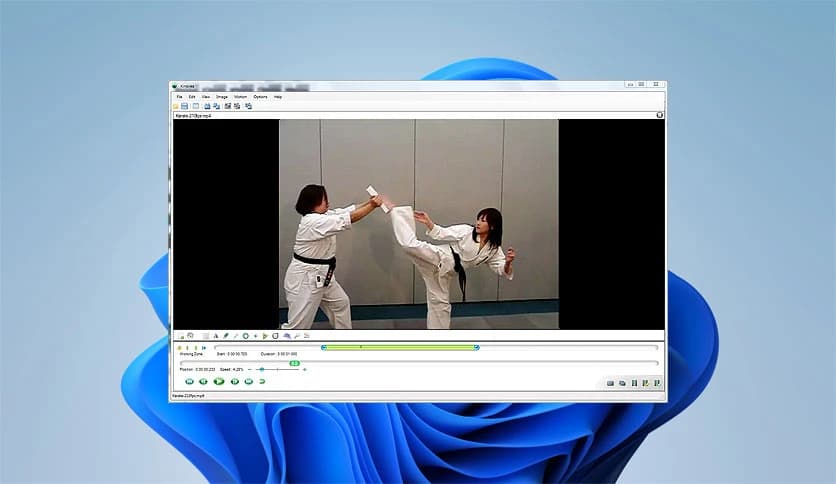The height and width of the screenshot is (484, 836).
Task: Select the line drawing tool
Action: [236, 336]
